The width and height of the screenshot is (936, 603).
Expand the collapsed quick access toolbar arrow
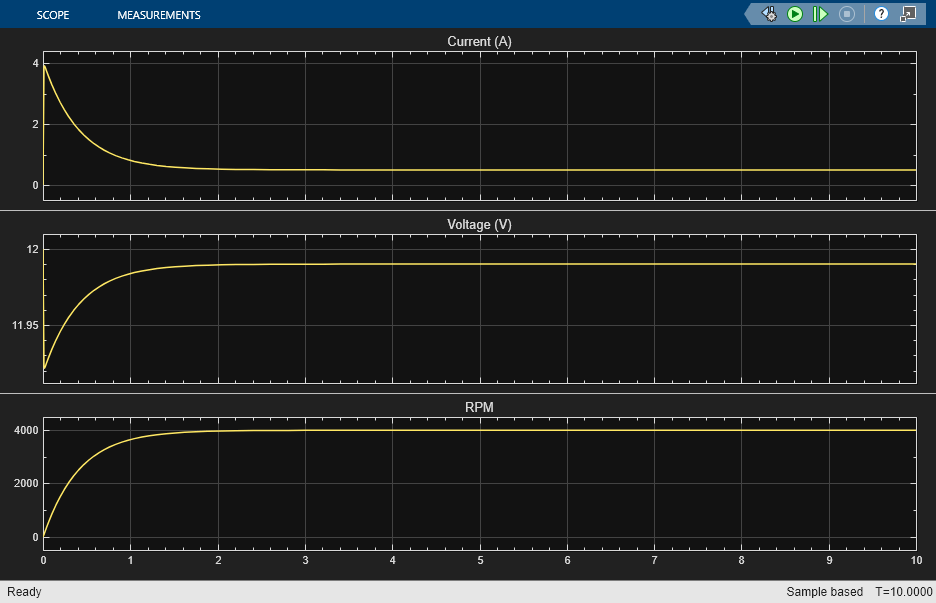click(750, 14)
